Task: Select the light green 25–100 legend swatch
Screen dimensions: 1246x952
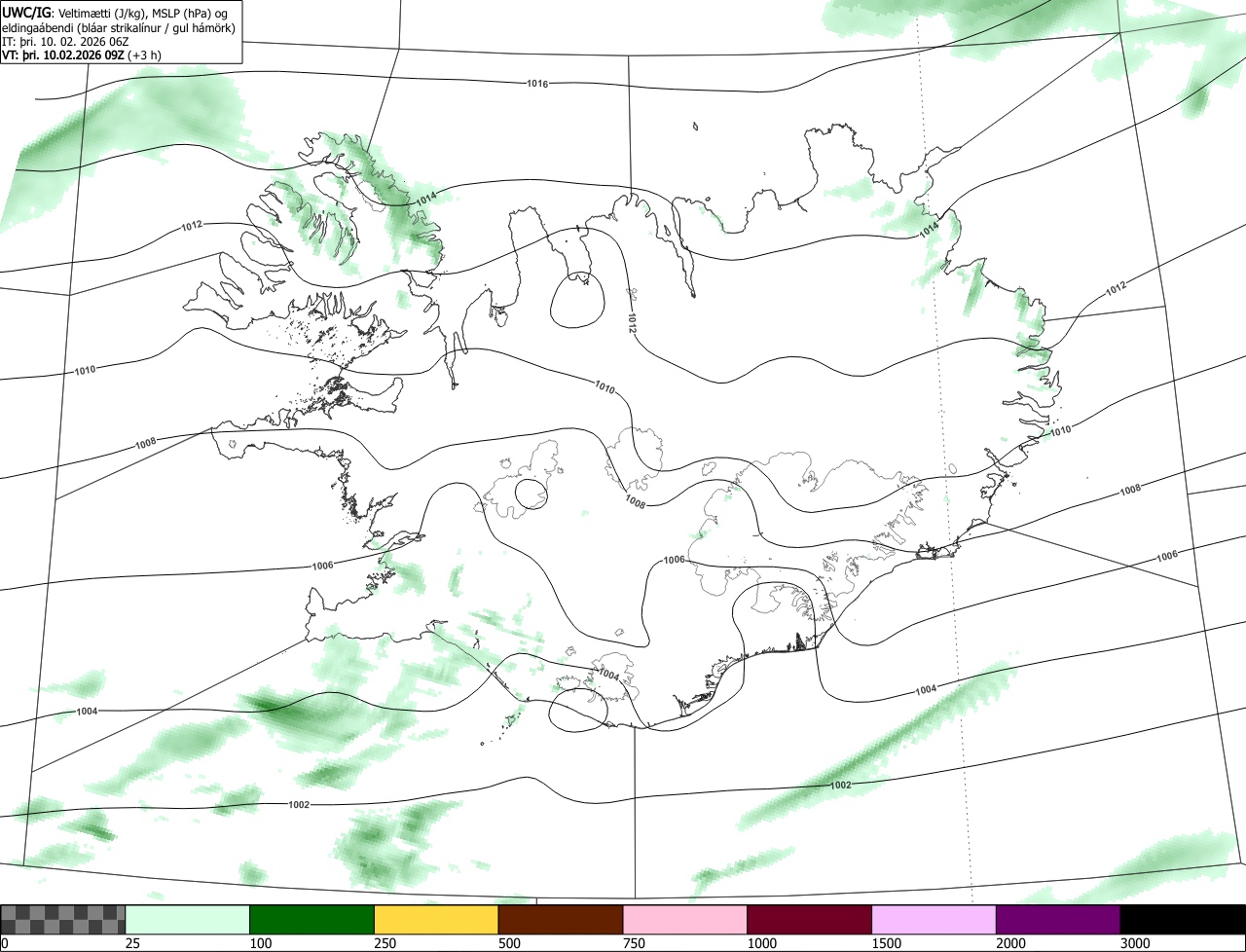Action: (188, 920)
